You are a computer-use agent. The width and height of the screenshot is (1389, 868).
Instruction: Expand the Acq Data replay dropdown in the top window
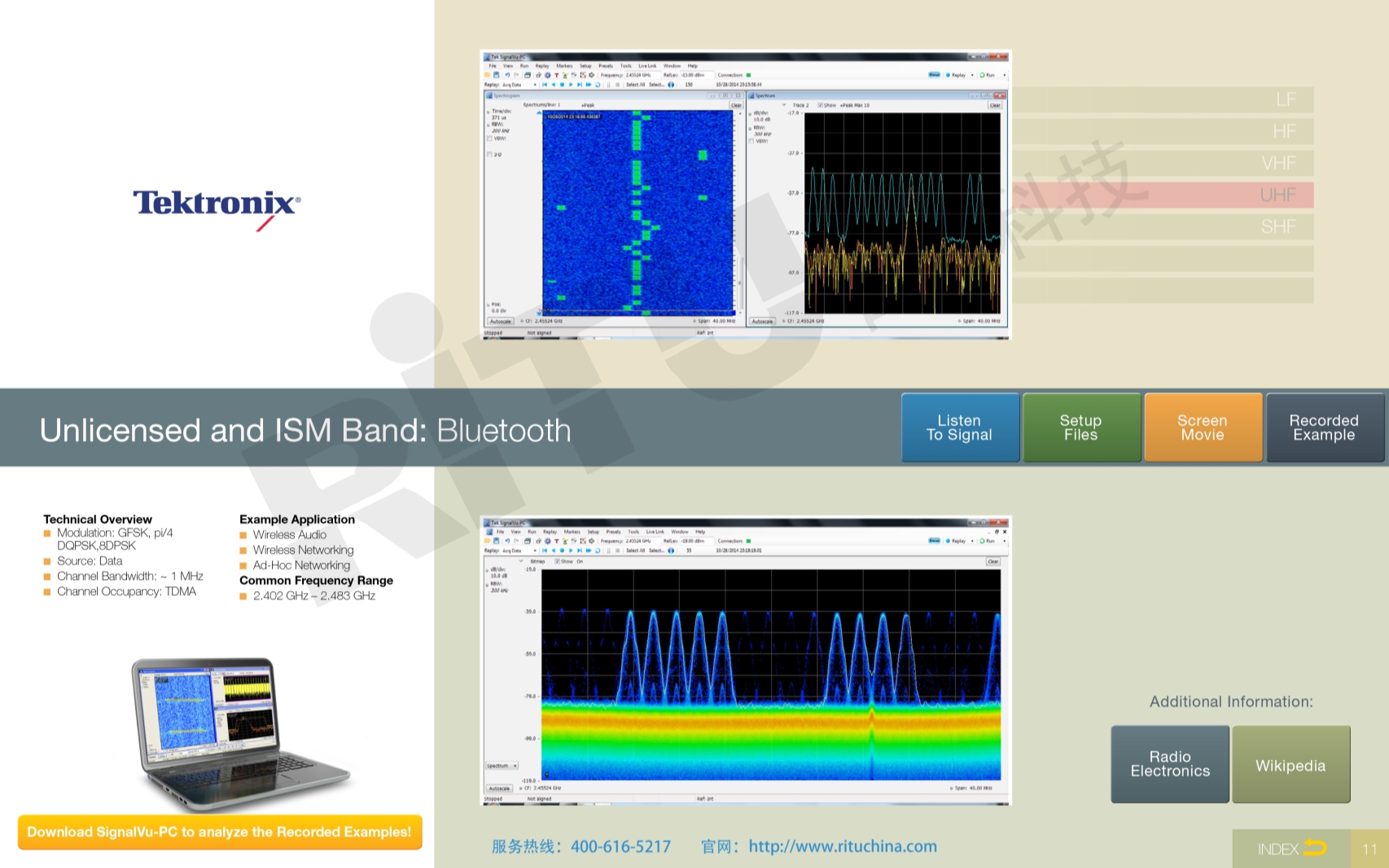[x=535, y=85]
